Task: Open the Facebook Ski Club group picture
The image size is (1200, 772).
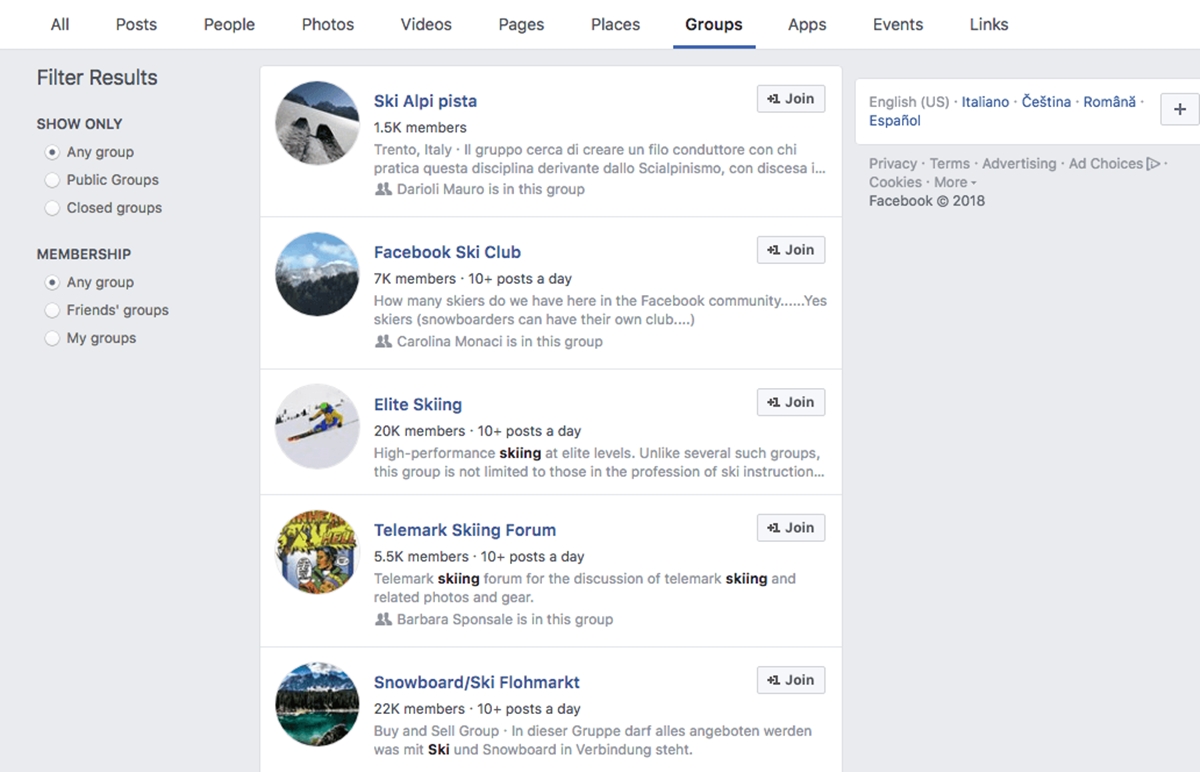Action: 317,275
